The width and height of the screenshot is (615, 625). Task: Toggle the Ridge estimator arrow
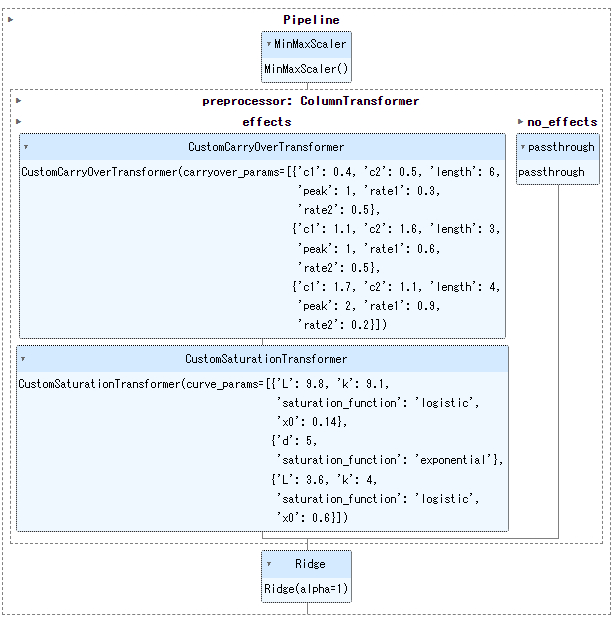click(269, 564)
